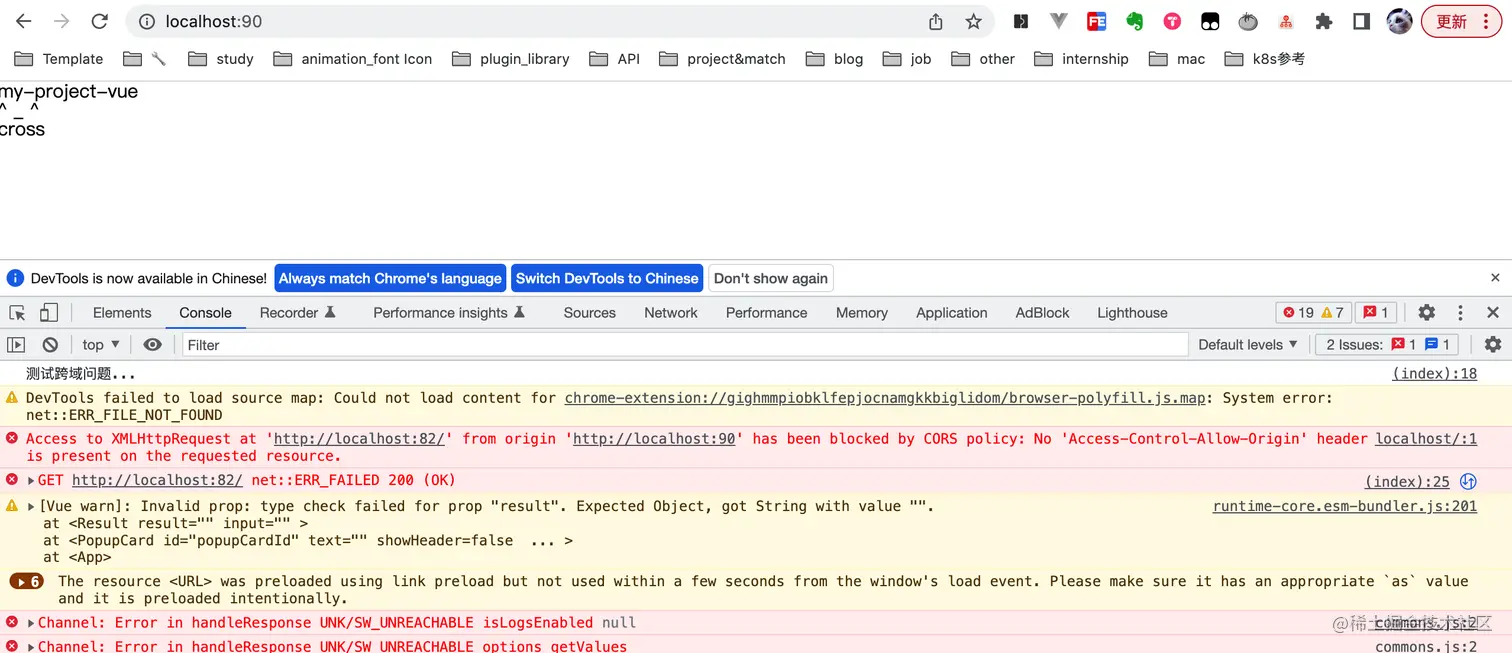The image size is (1512, 653).
Task: Open DevTools settings gear
Action: click(1427, 313)
